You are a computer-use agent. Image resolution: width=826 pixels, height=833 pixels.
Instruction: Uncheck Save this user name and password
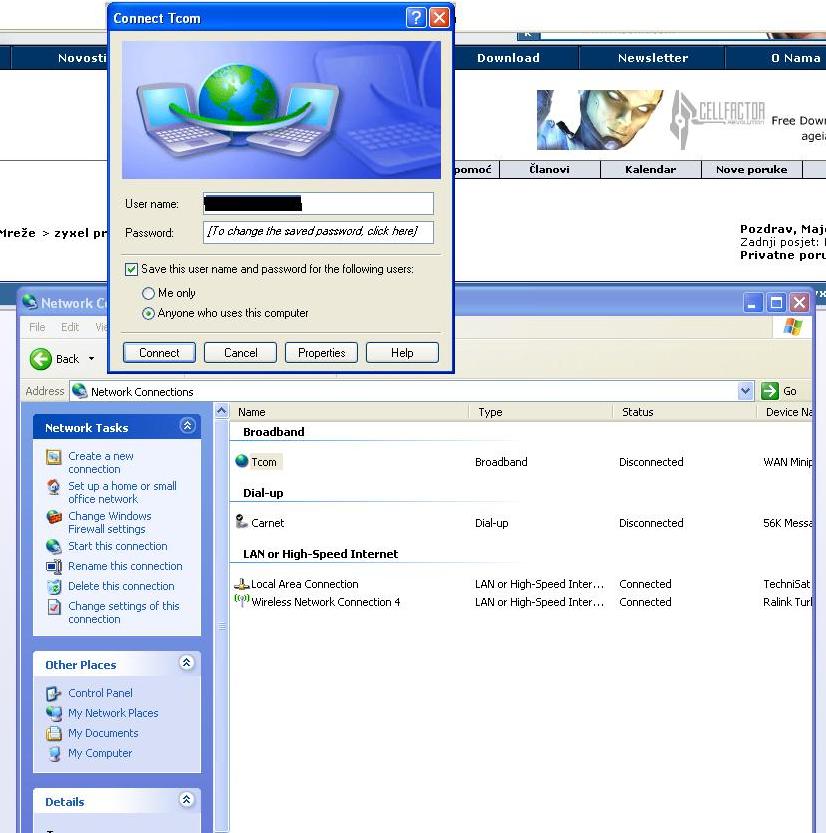131,269
